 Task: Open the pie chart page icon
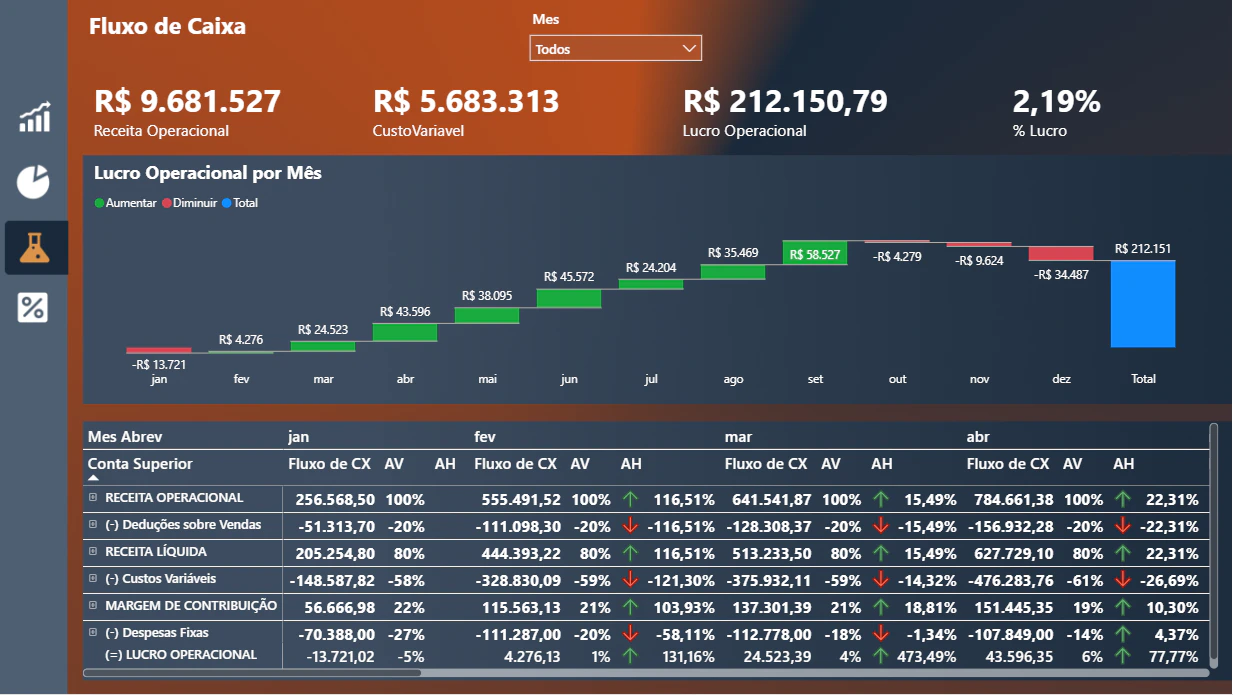pos(34,181)
